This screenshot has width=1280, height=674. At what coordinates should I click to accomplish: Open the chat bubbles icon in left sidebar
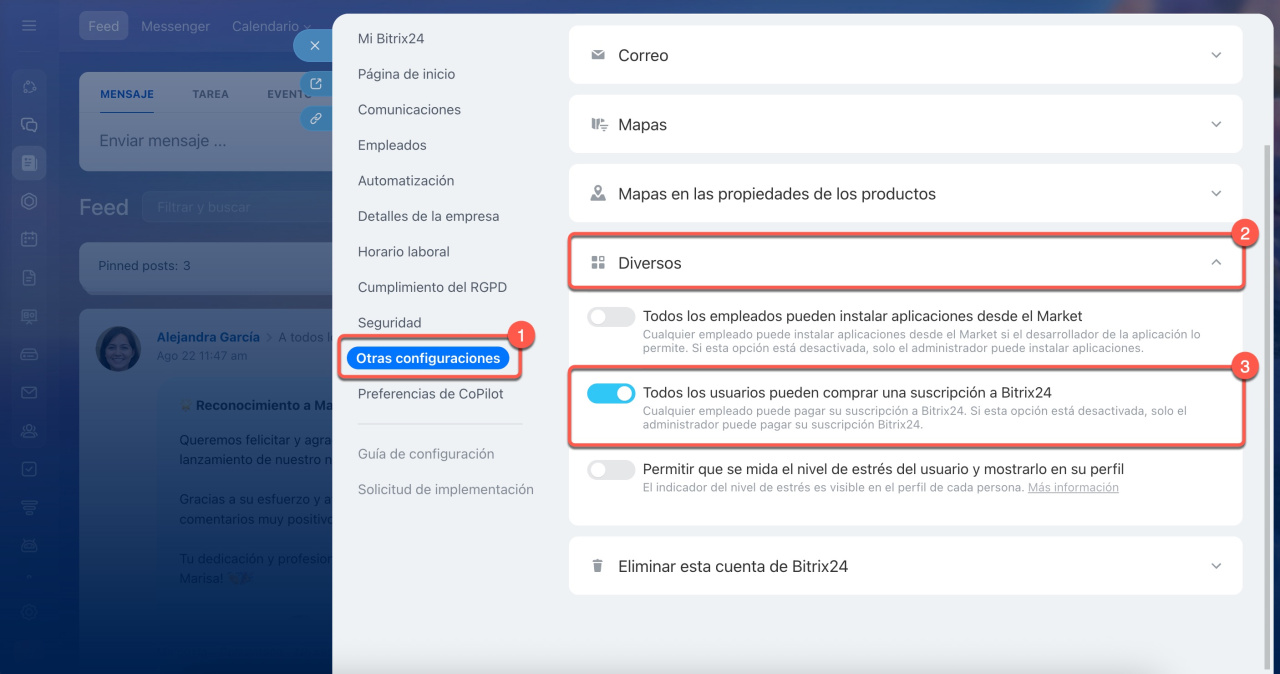coord(29,125)
